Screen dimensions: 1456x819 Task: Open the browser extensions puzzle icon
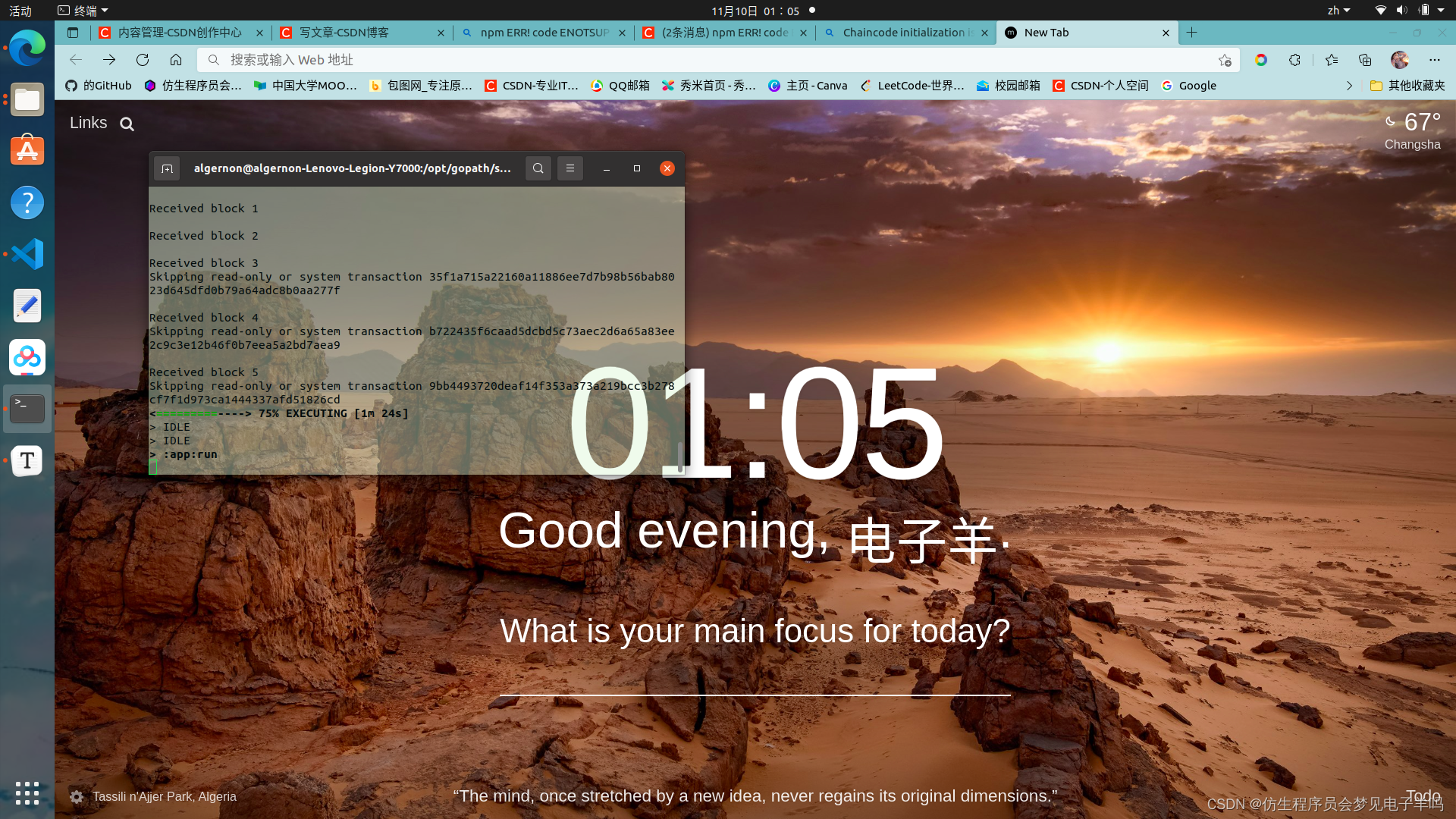[x=1294, y=60]
